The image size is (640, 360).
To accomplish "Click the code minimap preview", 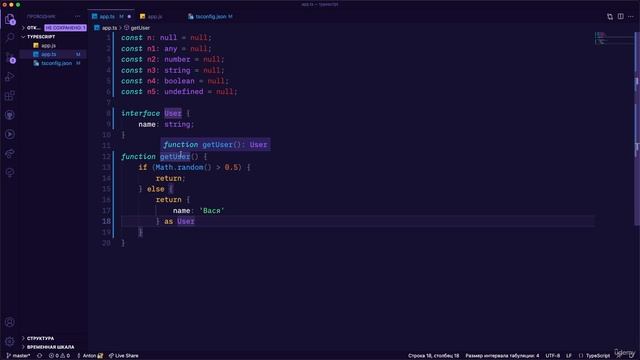I will pos(613,38).
